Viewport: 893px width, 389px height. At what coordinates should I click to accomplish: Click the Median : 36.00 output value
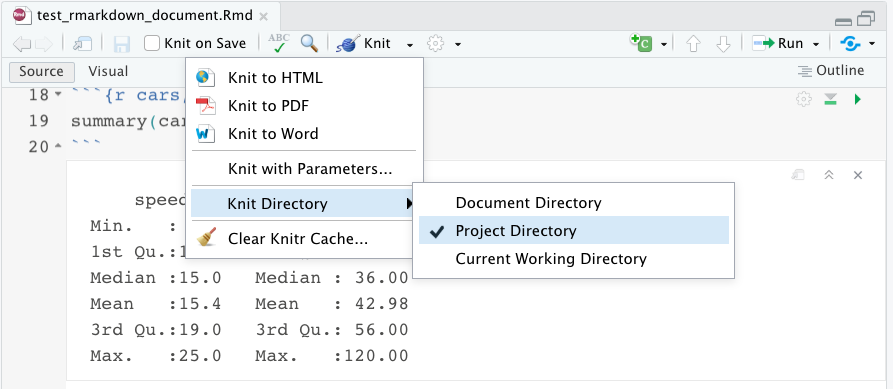pos(331,278)
